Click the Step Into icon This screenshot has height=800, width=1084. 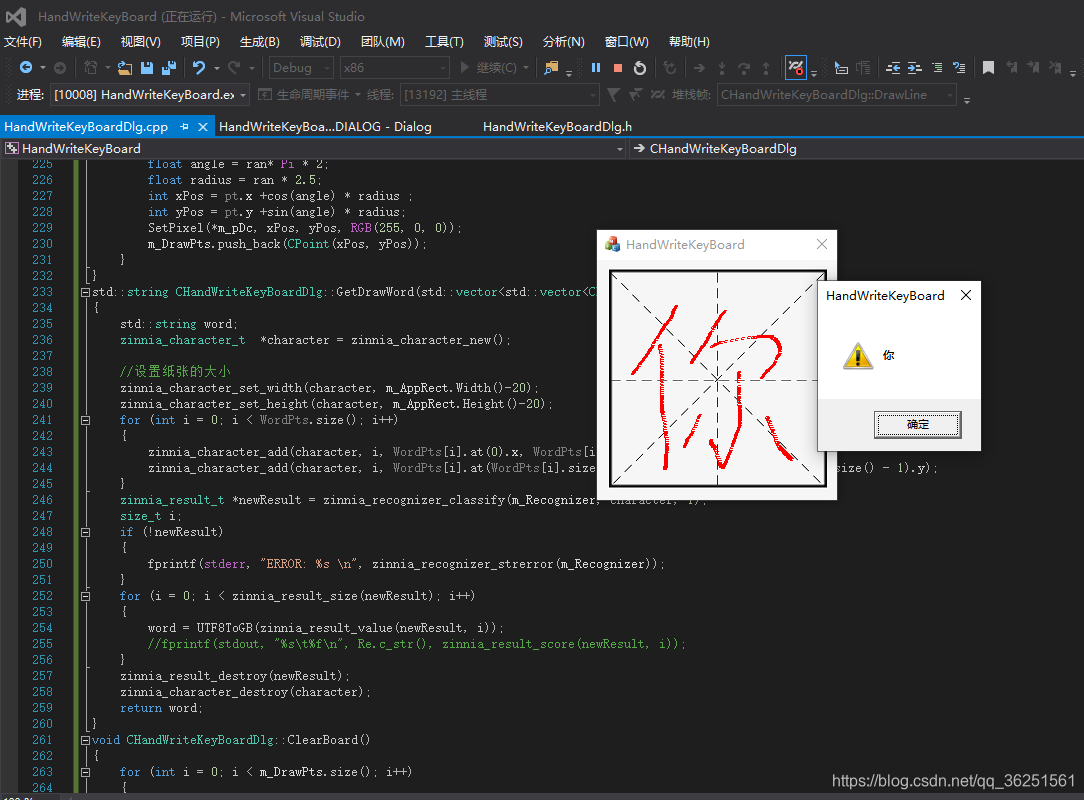pos(722,68)
